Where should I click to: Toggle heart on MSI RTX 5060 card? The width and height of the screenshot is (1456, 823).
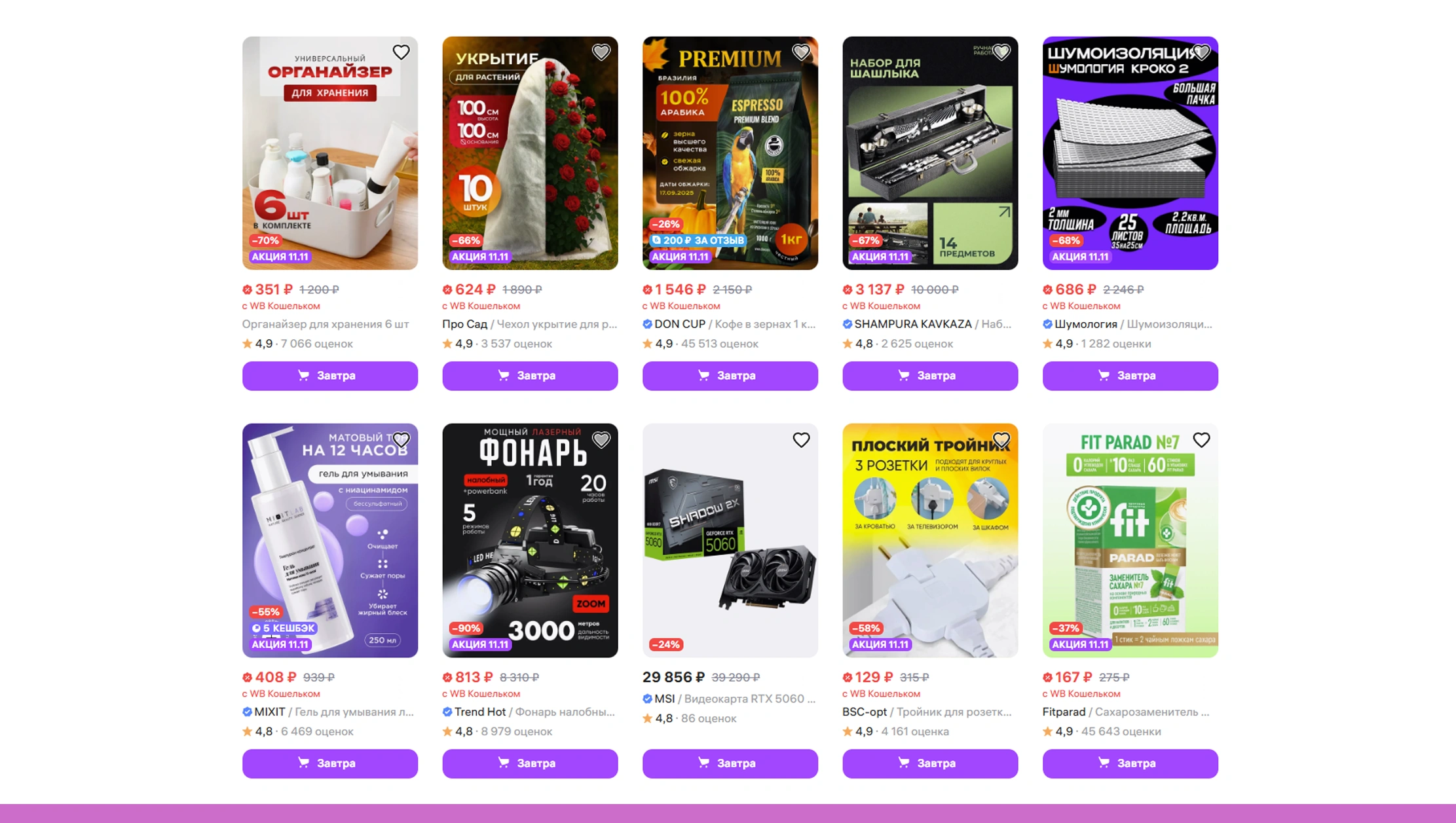coord(801,439)
